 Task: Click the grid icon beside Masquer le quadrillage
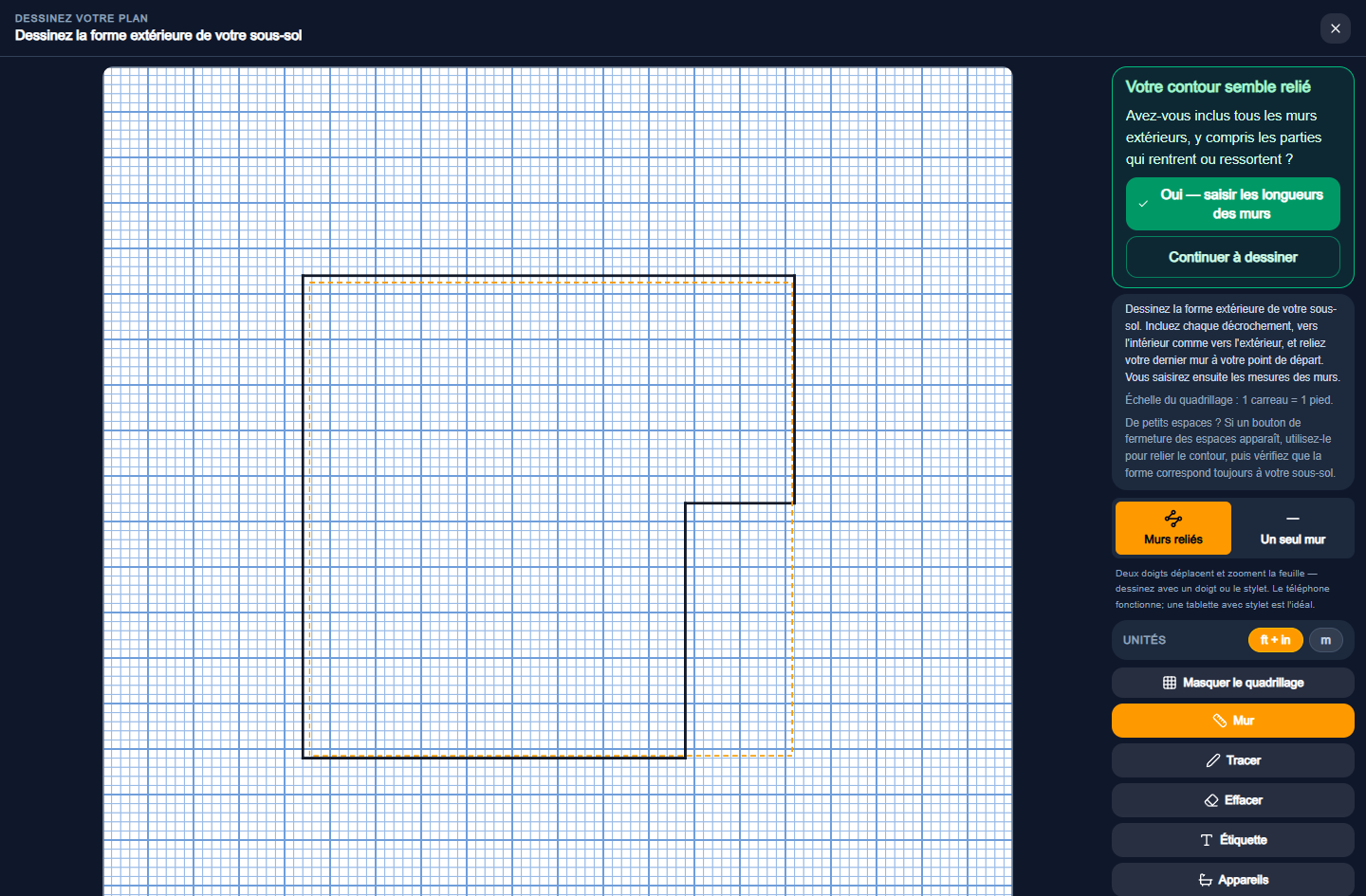click(1170, 683)
